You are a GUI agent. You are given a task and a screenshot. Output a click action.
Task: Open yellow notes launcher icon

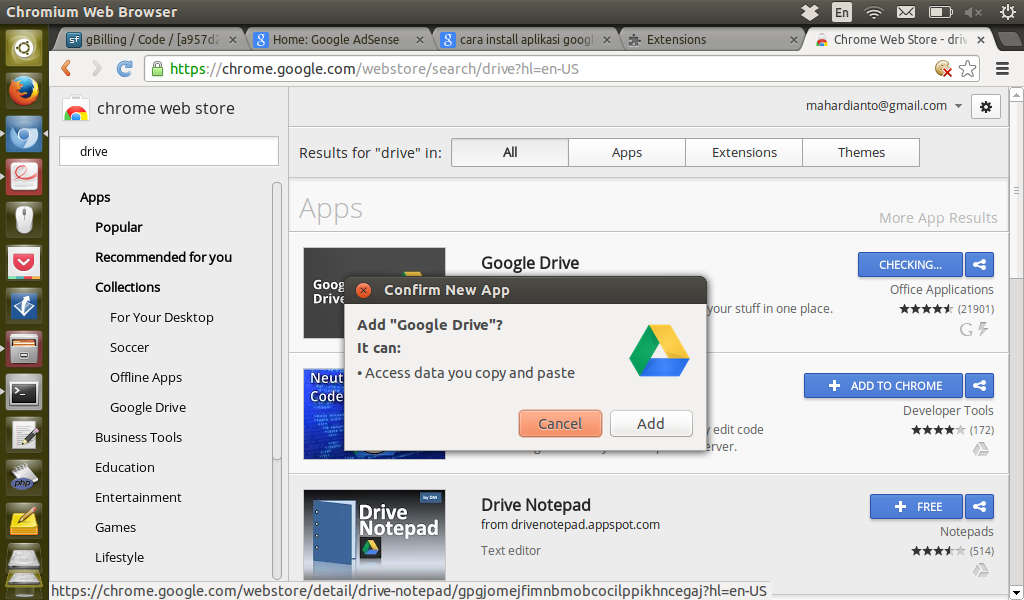24,522
